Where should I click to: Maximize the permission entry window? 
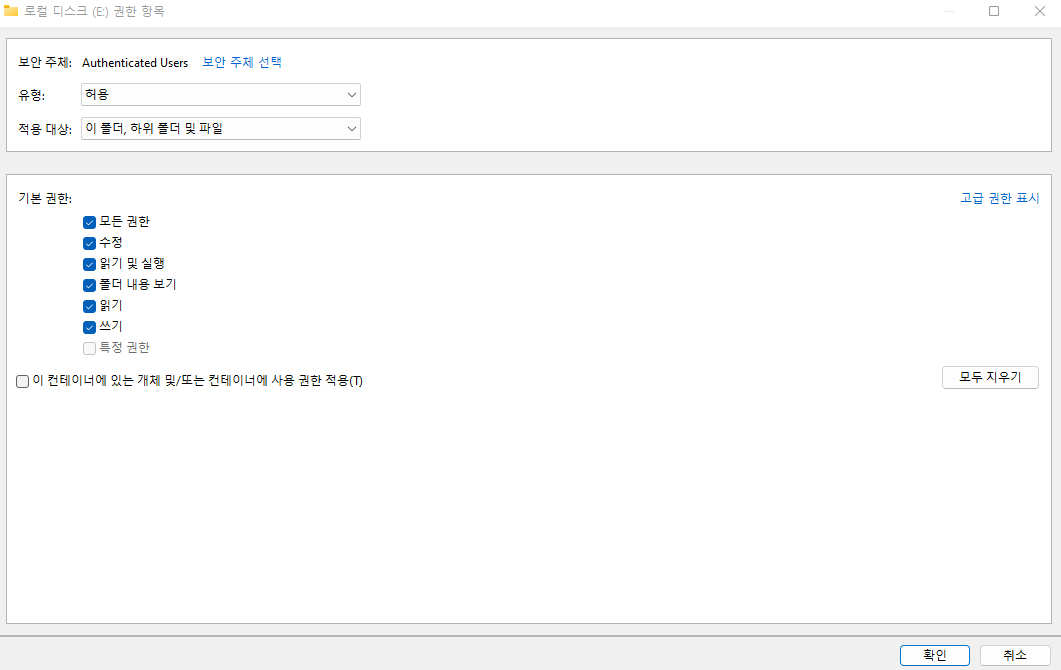tap(994, 11)
